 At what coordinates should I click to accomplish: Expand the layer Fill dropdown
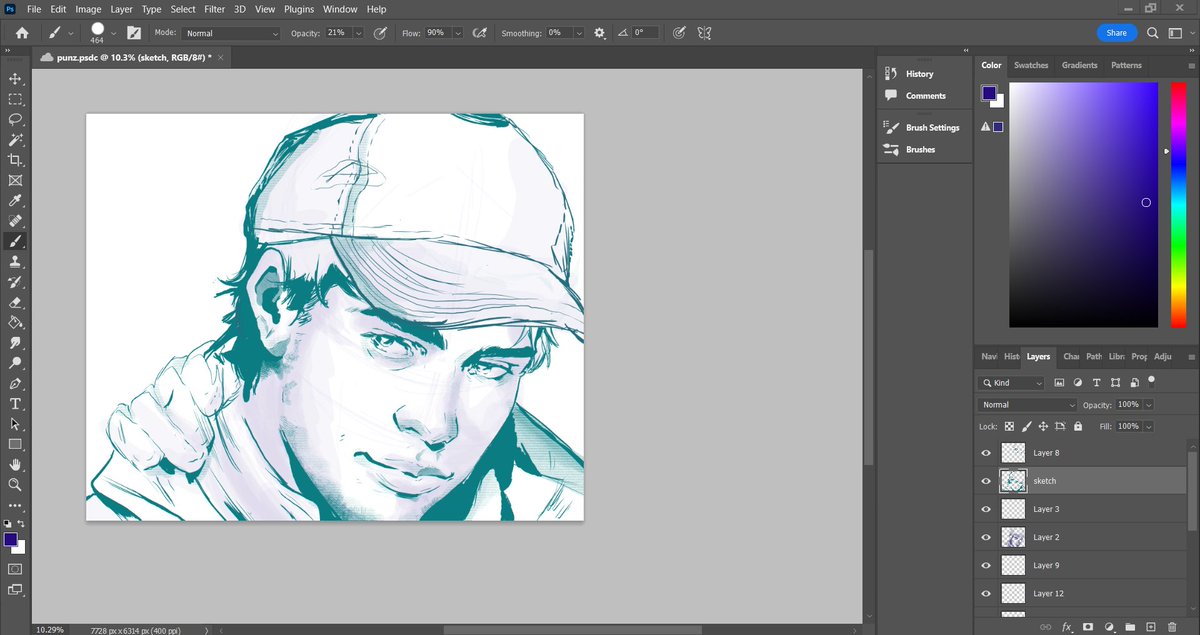tap(1148, 426)
